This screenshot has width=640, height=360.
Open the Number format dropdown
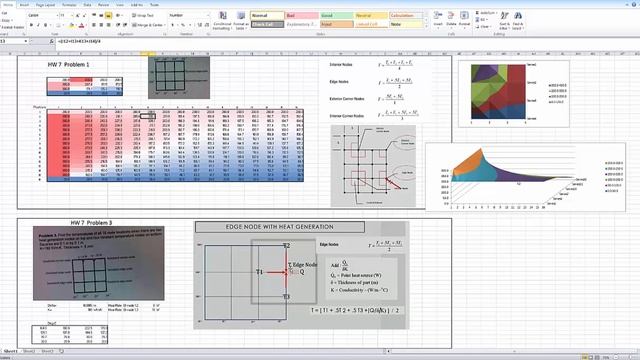pyautogui.click(x=208, y=15)
